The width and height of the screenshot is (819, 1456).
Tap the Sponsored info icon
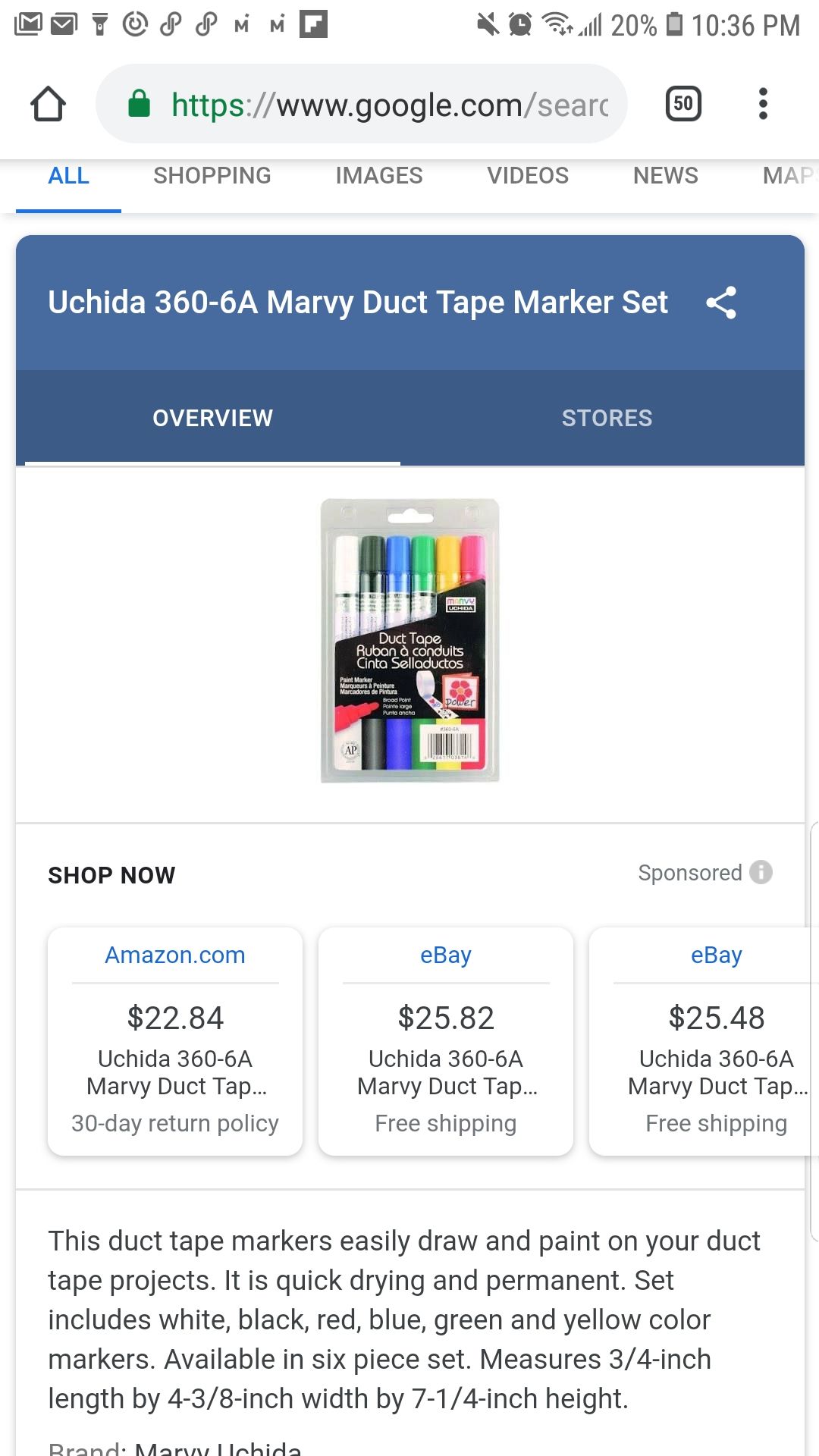(x=761, y=872)
